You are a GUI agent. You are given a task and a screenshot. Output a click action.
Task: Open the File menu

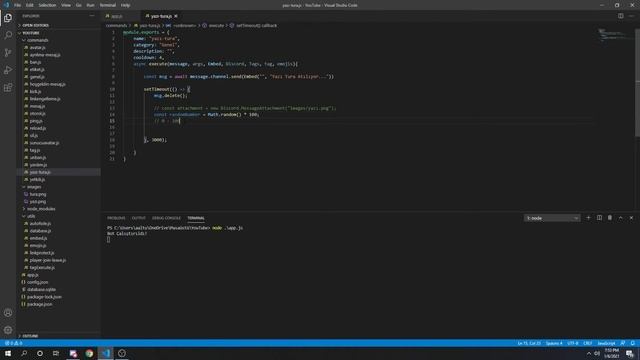[x=18, y=5]
